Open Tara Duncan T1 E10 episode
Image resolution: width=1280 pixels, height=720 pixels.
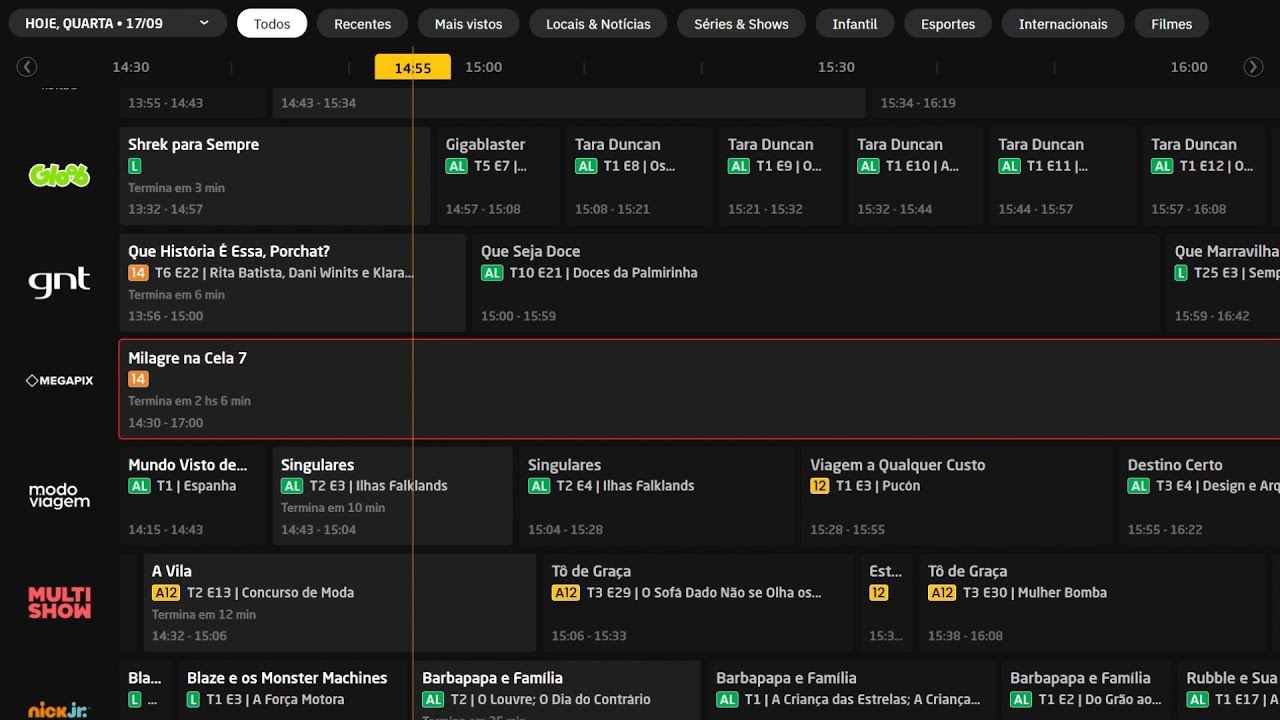tap(916, 176)
